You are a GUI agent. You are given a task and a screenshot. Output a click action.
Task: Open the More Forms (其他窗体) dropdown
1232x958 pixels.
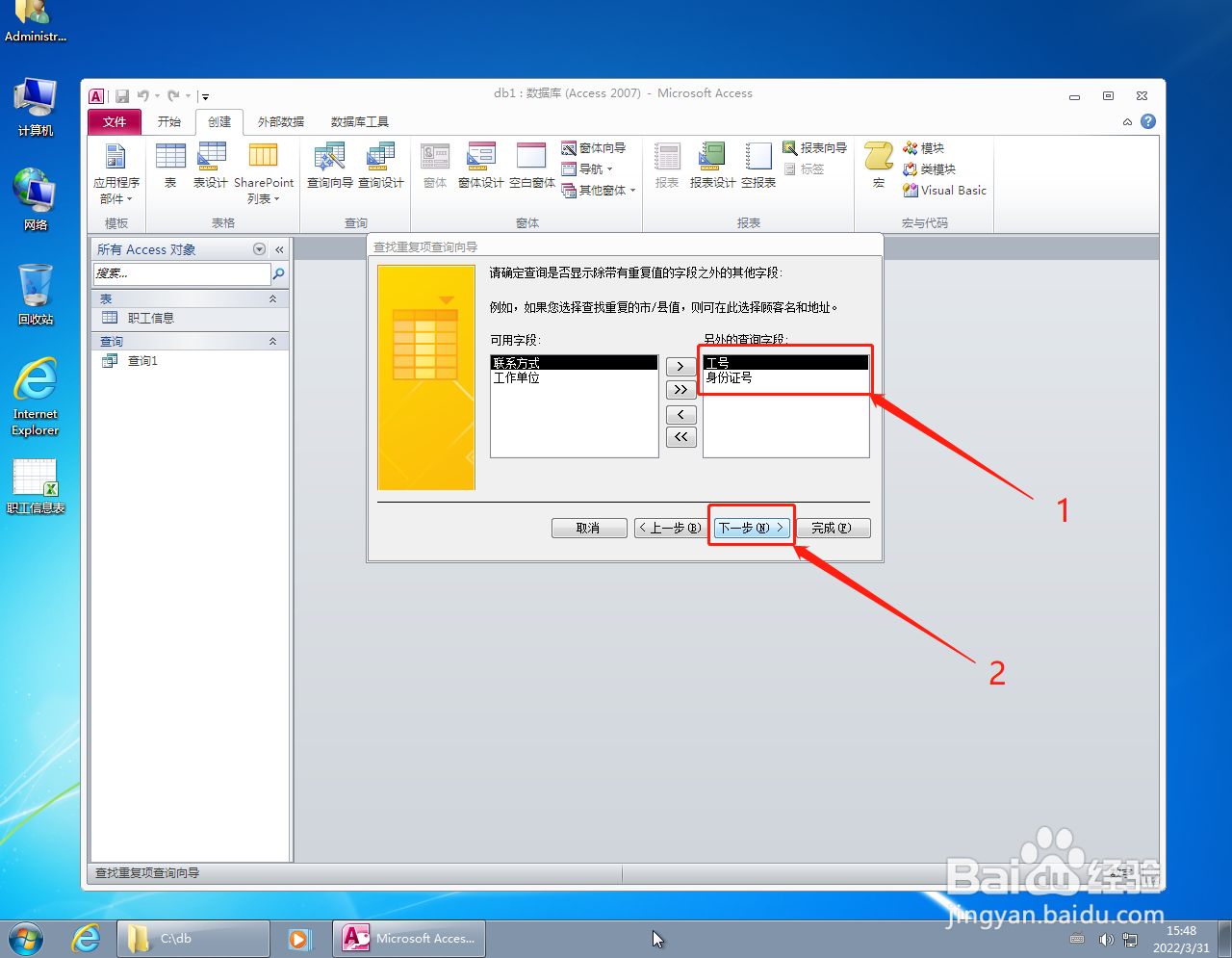(600, 191)
